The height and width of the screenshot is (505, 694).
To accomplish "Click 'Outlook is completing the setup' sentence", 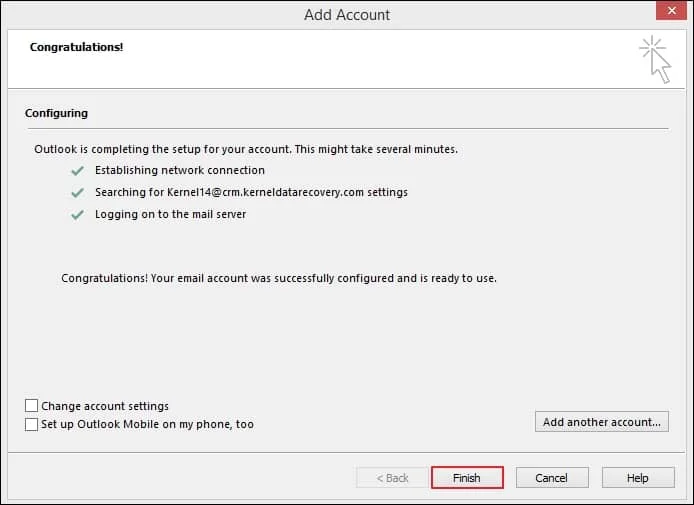I will point(246,149).
